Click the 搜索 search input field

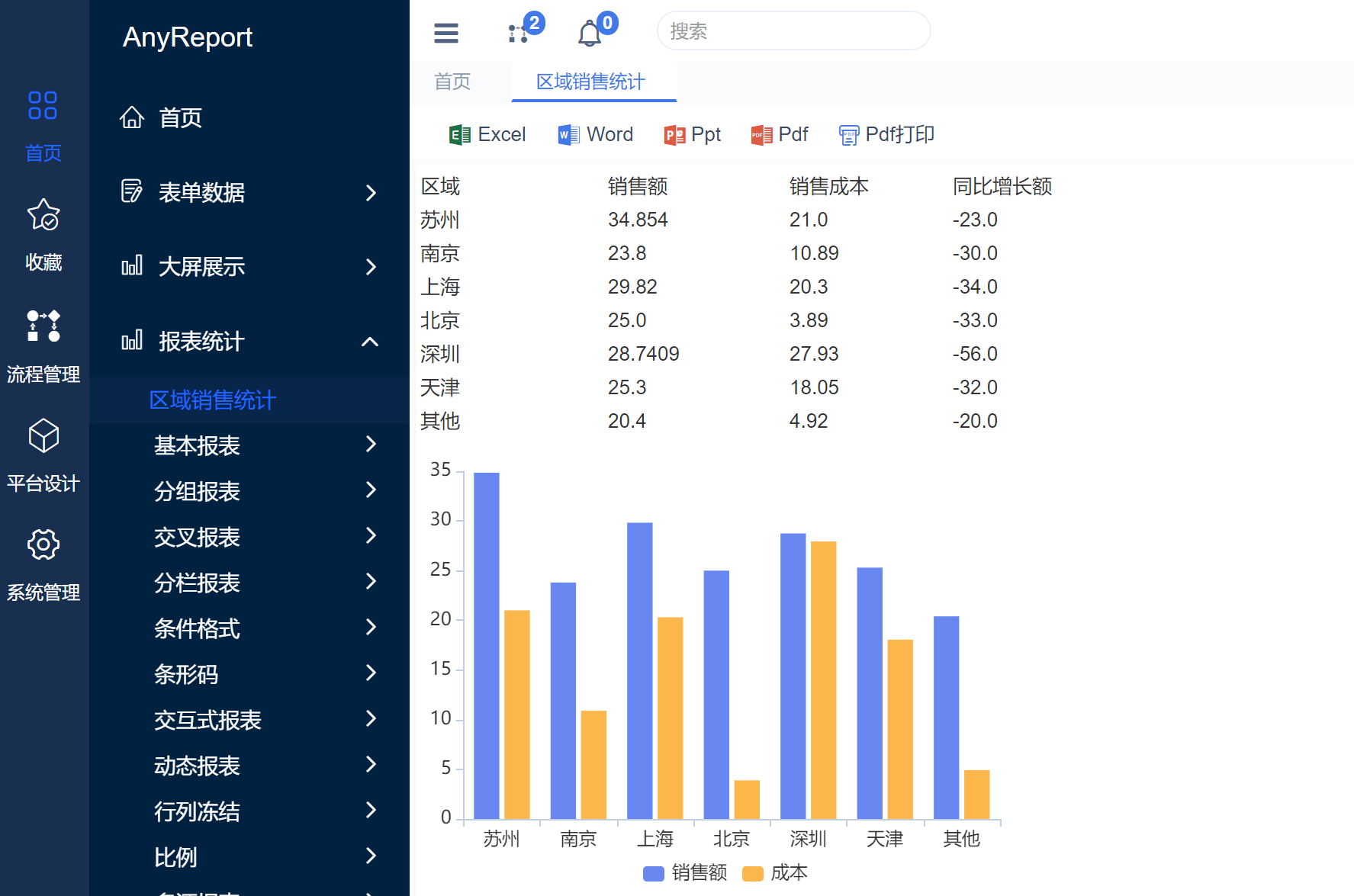coord(793,31)
